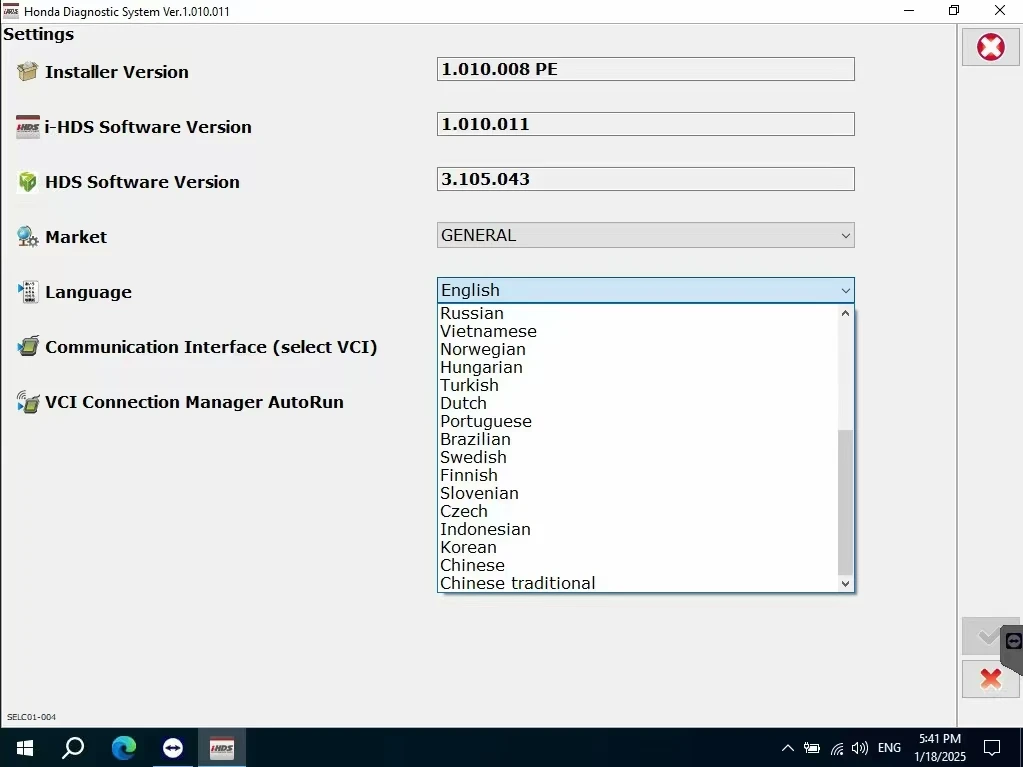
Task: Click the language list scroll-down arrow
Action: tap(845, 583)
